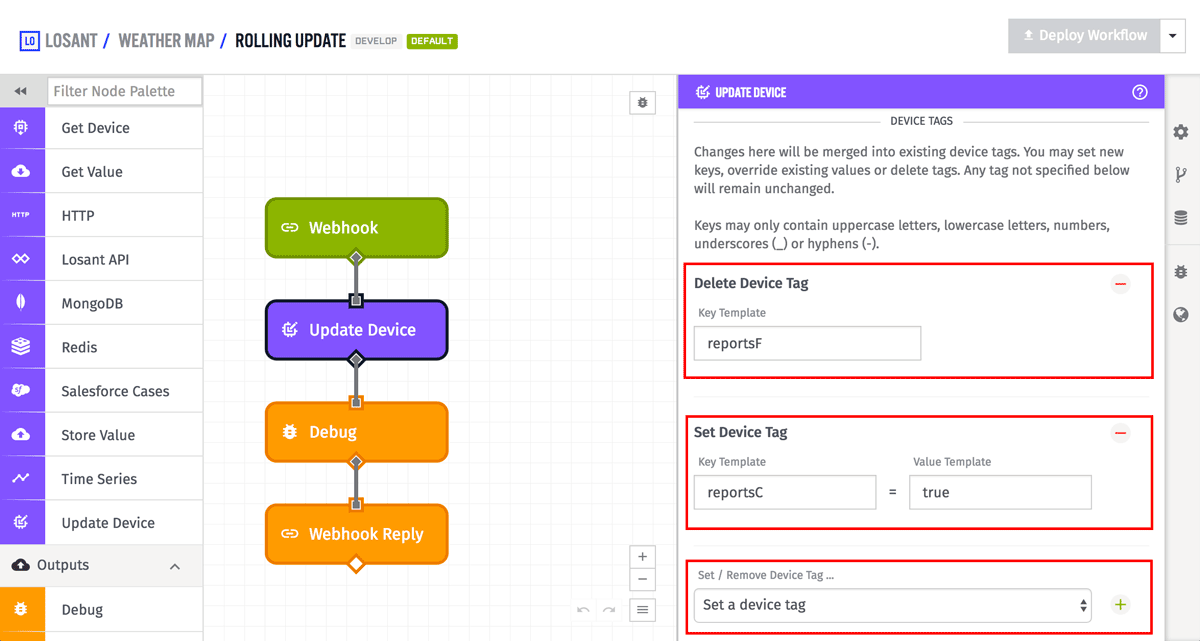Click Salesforce Cases palette label
1200x641 pixels.
(x=115, y=391)
